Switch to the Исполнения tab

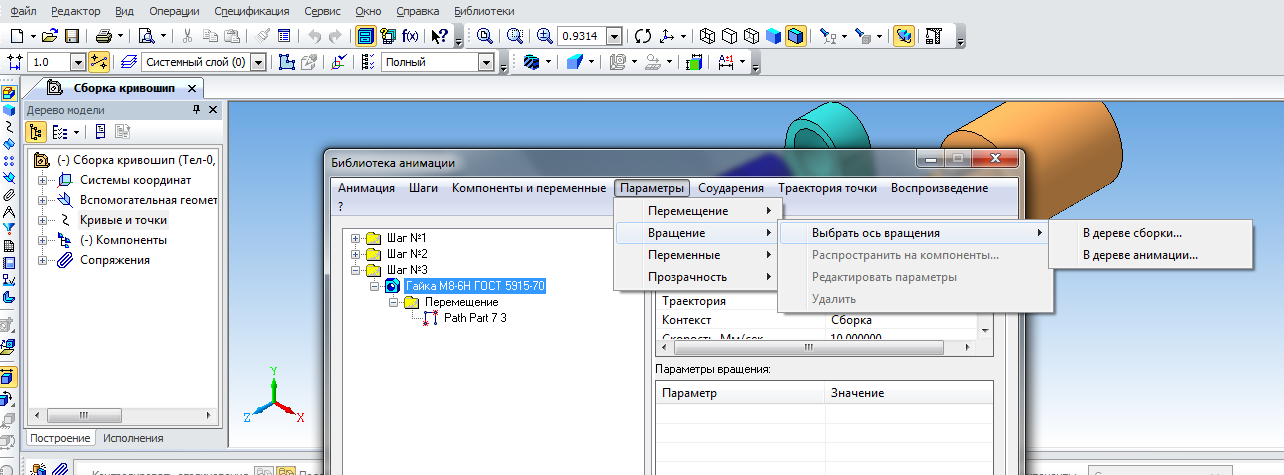[134, 438]
